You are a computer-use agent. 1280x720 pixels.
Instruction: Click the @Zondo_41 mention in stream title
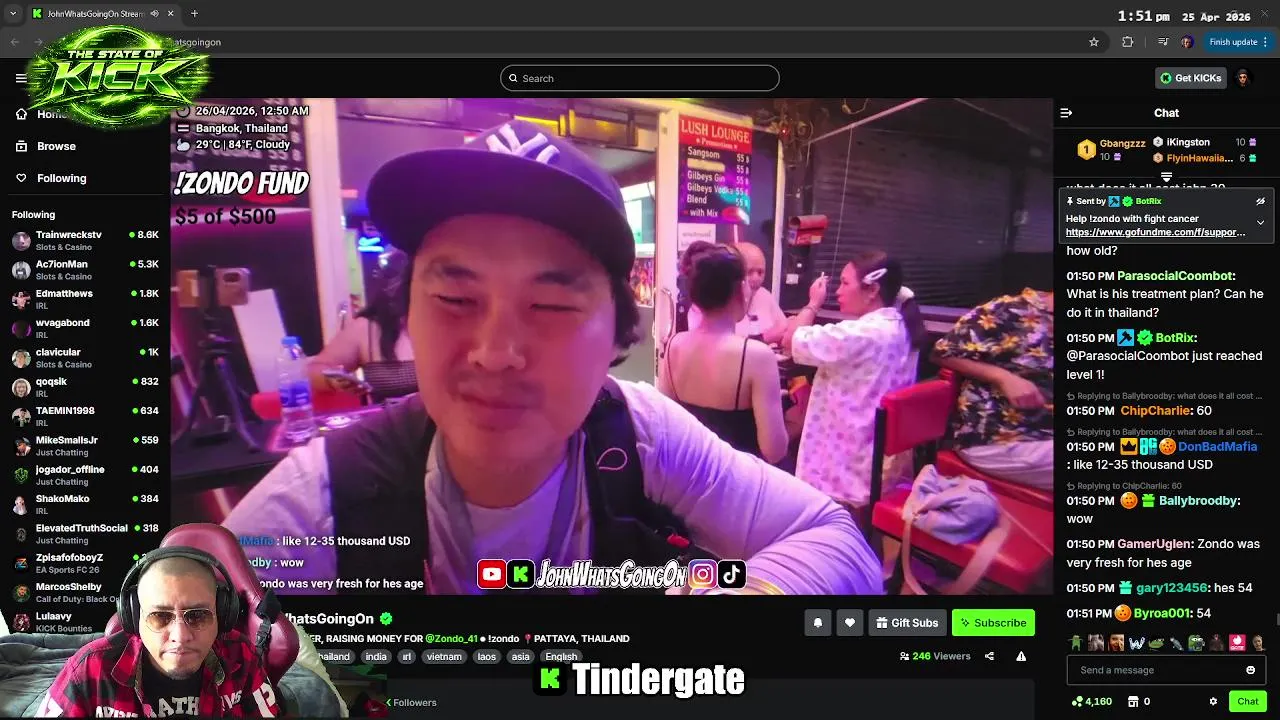tap(451, 638)
